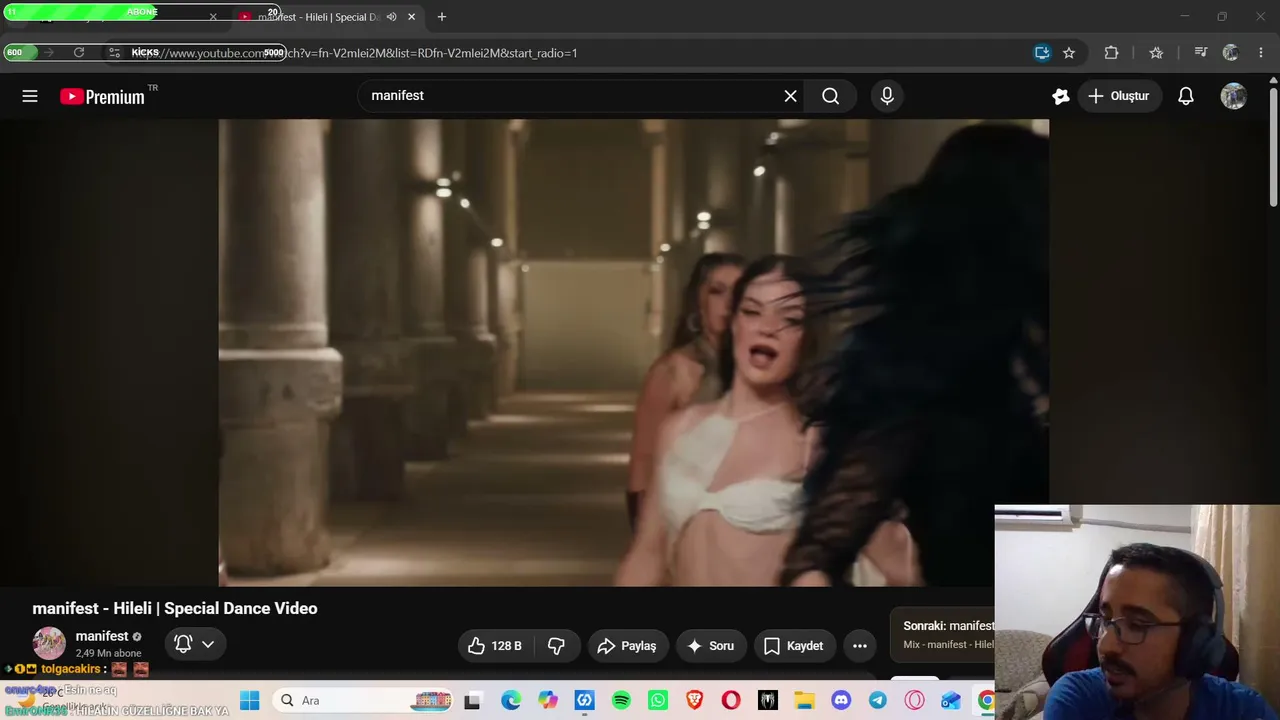This screenshot has width=1280, height=720.
Task: Open the Chrome profile avatar
Action: pyautogui.click(x=1231, y=53)
